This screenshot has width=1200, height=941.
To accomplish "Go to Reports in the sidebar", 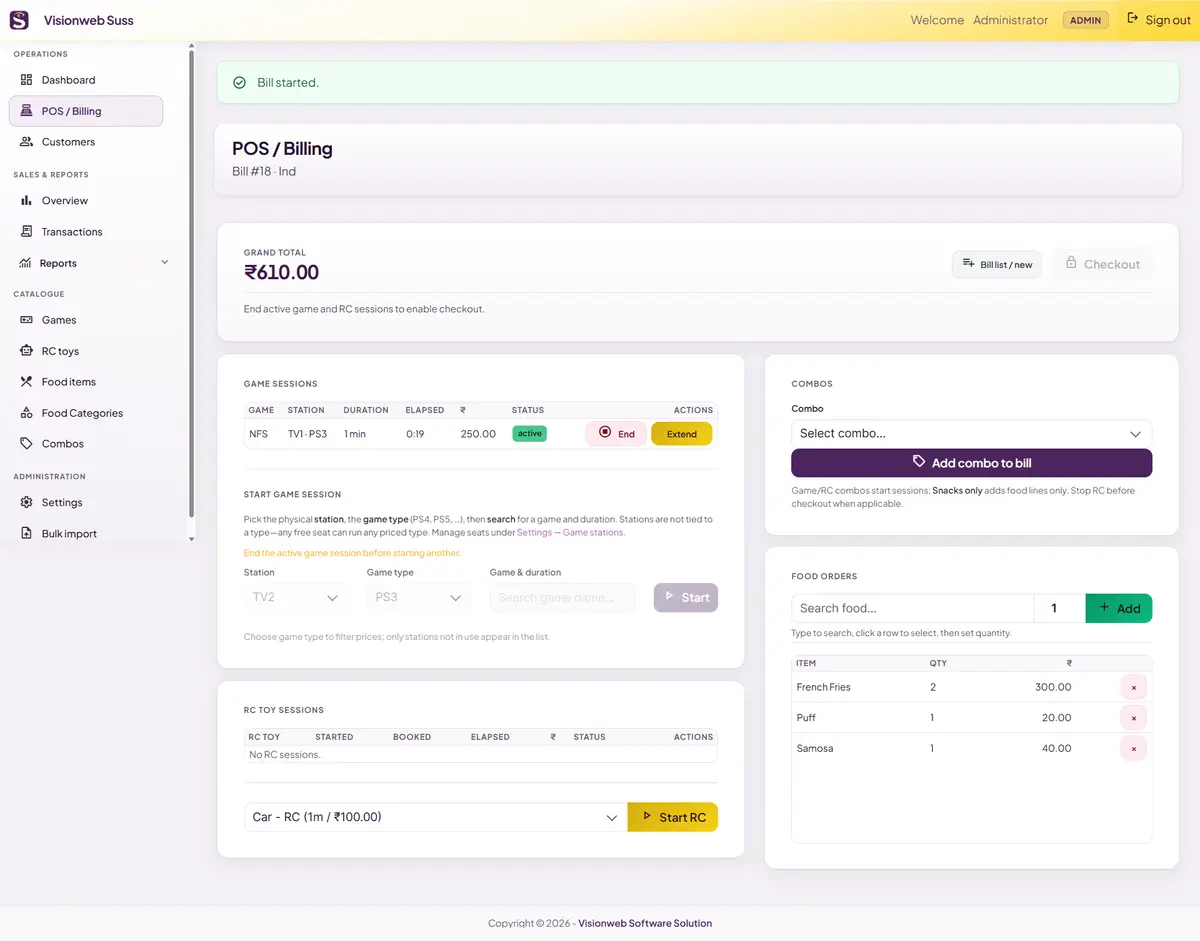I will click(86, 263).
